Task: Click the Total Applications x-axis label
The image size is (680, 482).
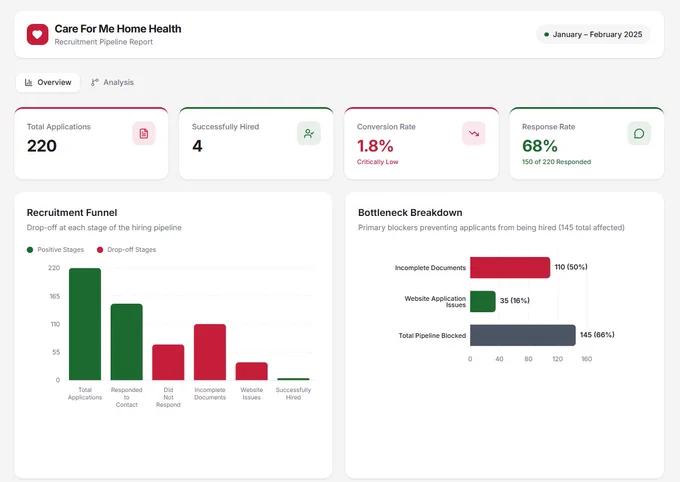Action: tap(85, 393)
